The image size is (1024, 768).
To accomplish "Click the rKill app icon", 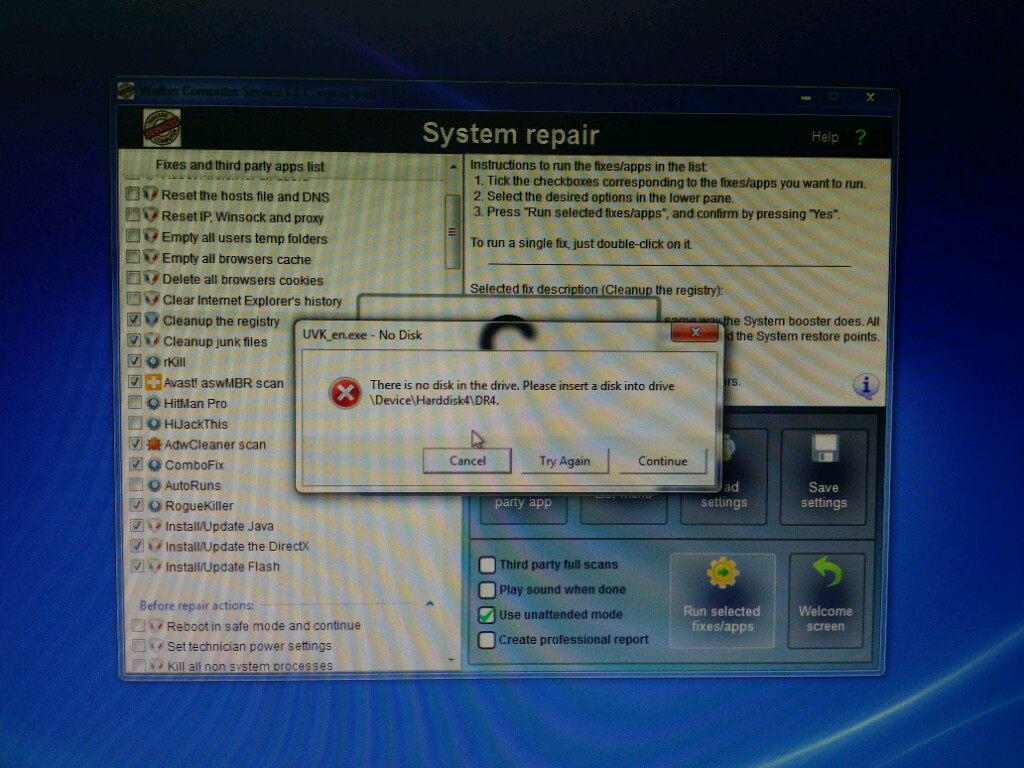I will click(x=153, y=361).
